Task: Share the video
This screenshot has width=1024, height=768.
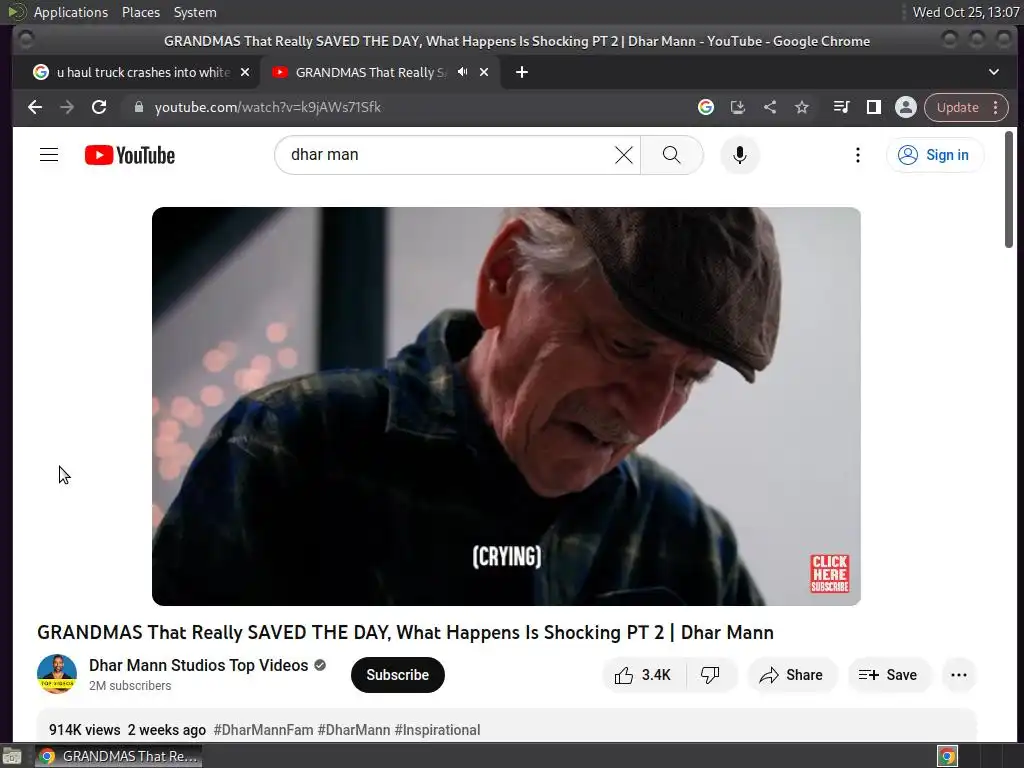Action: point(791,675)
